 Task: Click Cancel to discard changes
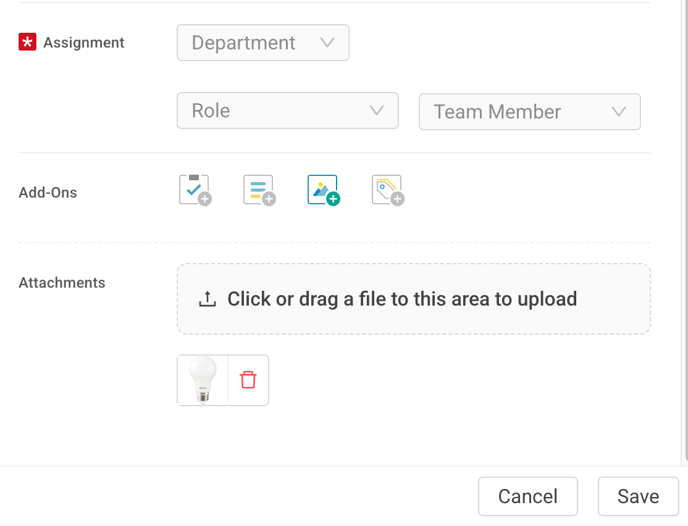[x=528, y=497]
